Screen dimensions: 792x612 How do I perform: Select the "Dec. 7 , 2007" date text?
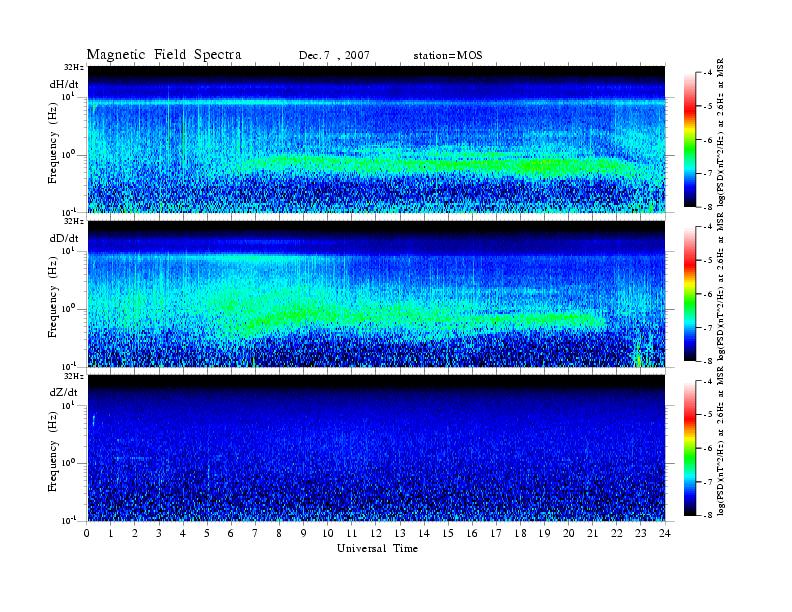click(334, 56)
